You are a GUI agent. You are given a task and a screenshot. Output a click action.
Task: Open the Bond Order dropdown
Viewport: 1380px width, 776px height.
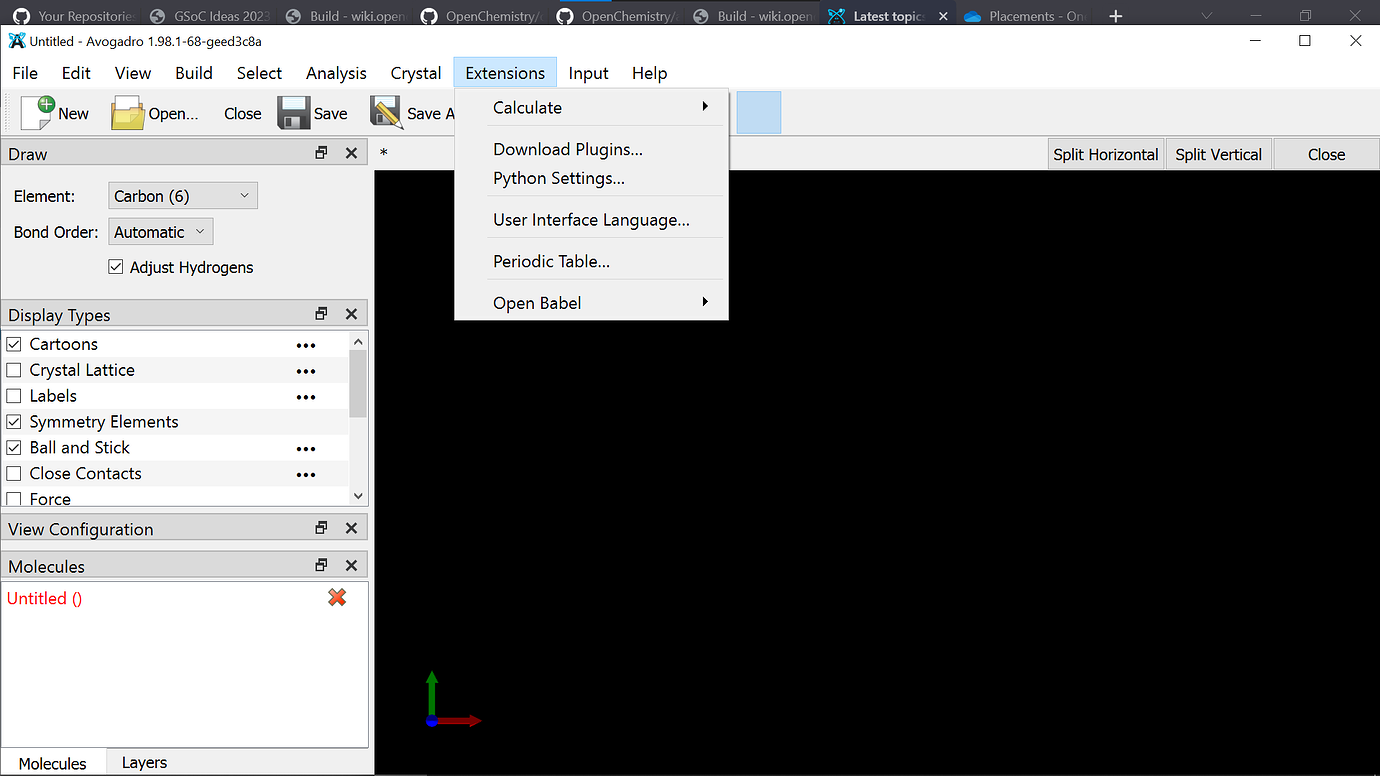pyautogui.click(x=160, y=231)
